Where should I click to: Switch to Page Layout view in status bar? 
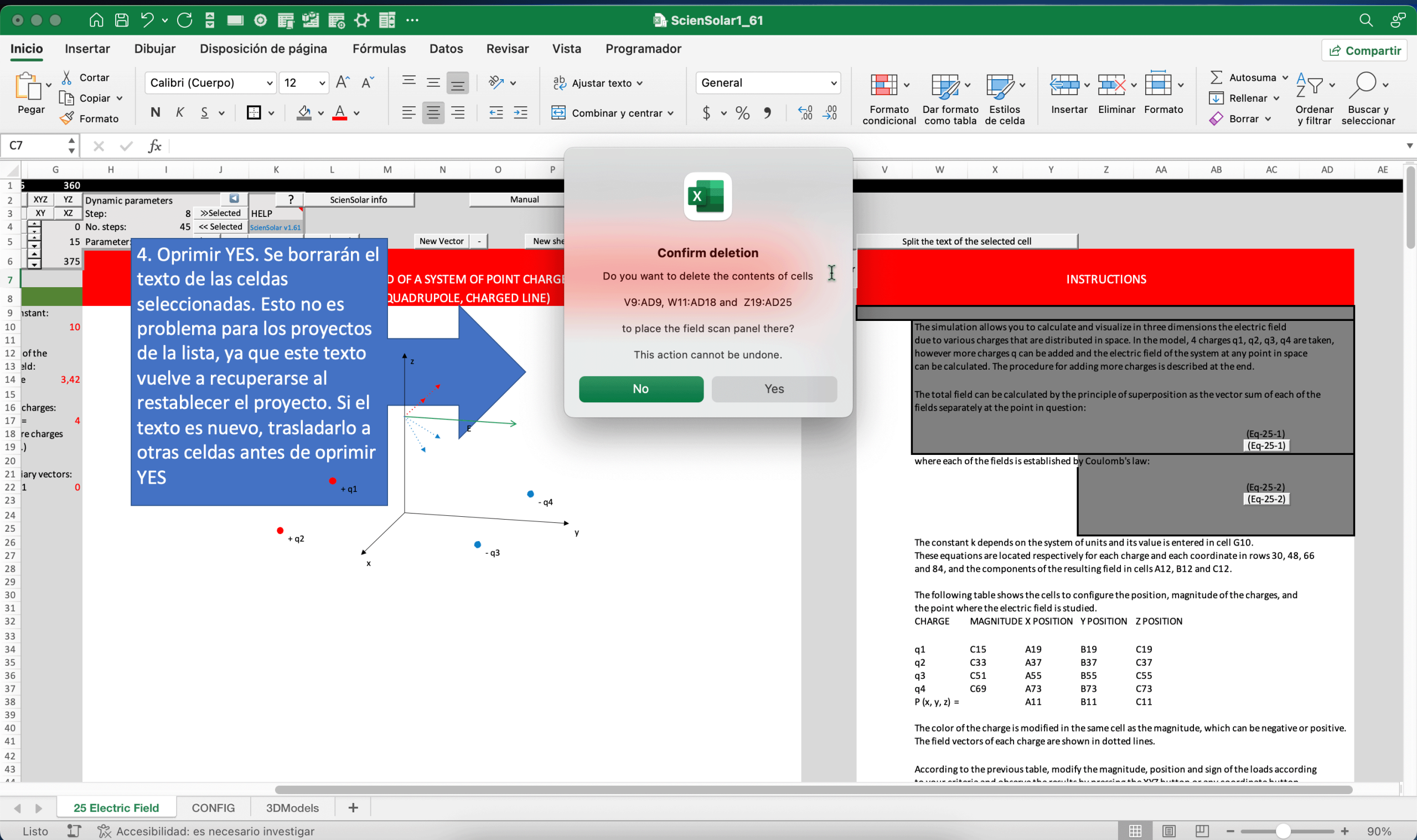pos(1168,831)
